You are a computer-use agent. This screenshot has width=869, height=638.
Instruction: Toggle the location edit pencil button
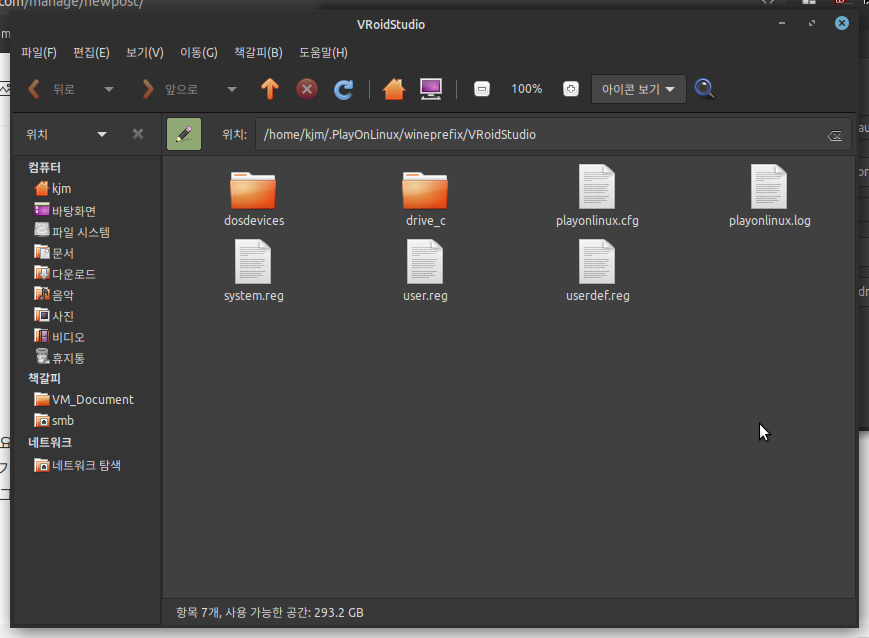pyautogui.click(x=184, y=134)
